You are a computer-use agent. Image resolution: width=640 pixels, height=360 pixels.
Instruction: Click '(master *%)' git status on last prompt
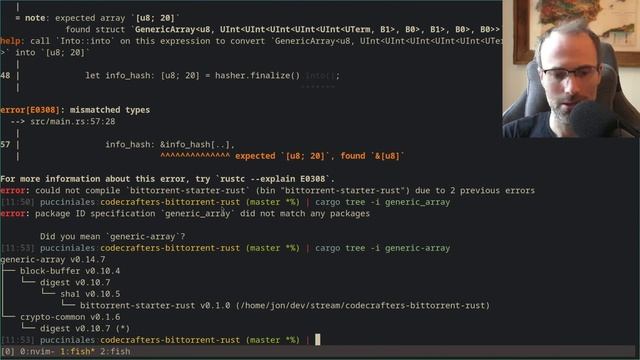273,340
